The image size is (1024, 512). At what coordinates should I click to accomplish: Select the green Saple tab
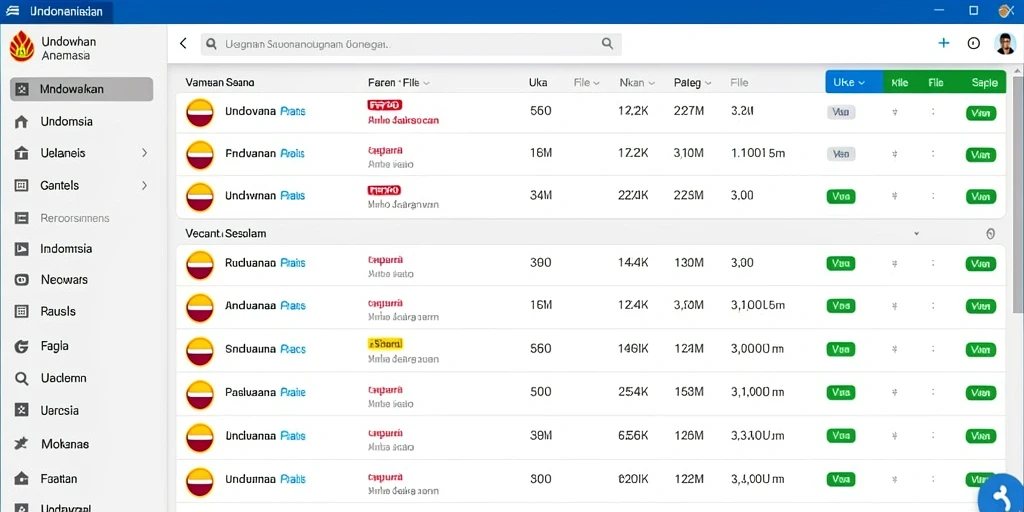click(984, 83)
